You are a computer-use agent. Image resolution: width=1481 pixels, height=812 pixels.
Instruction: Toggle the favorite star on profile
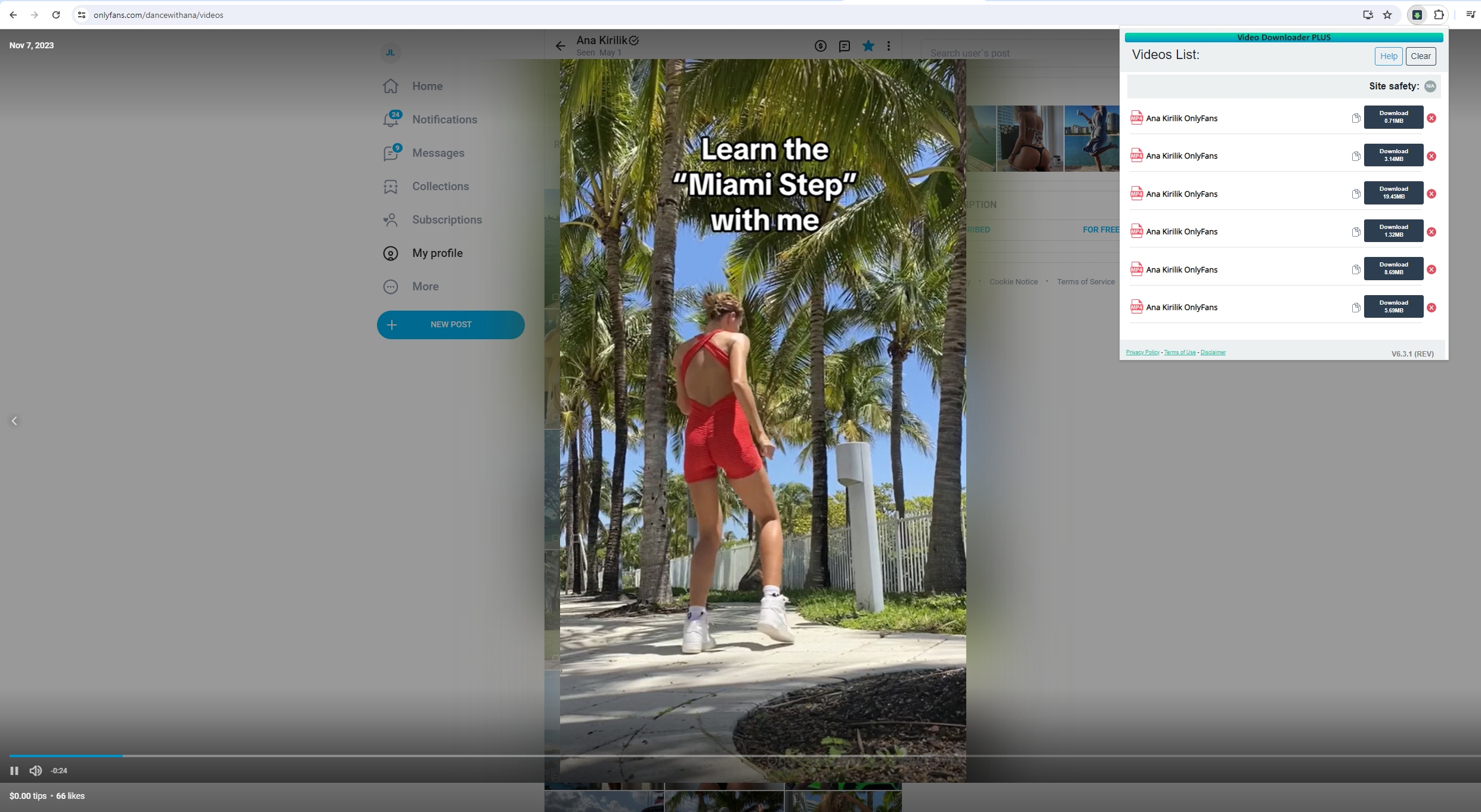click(868, 46)
